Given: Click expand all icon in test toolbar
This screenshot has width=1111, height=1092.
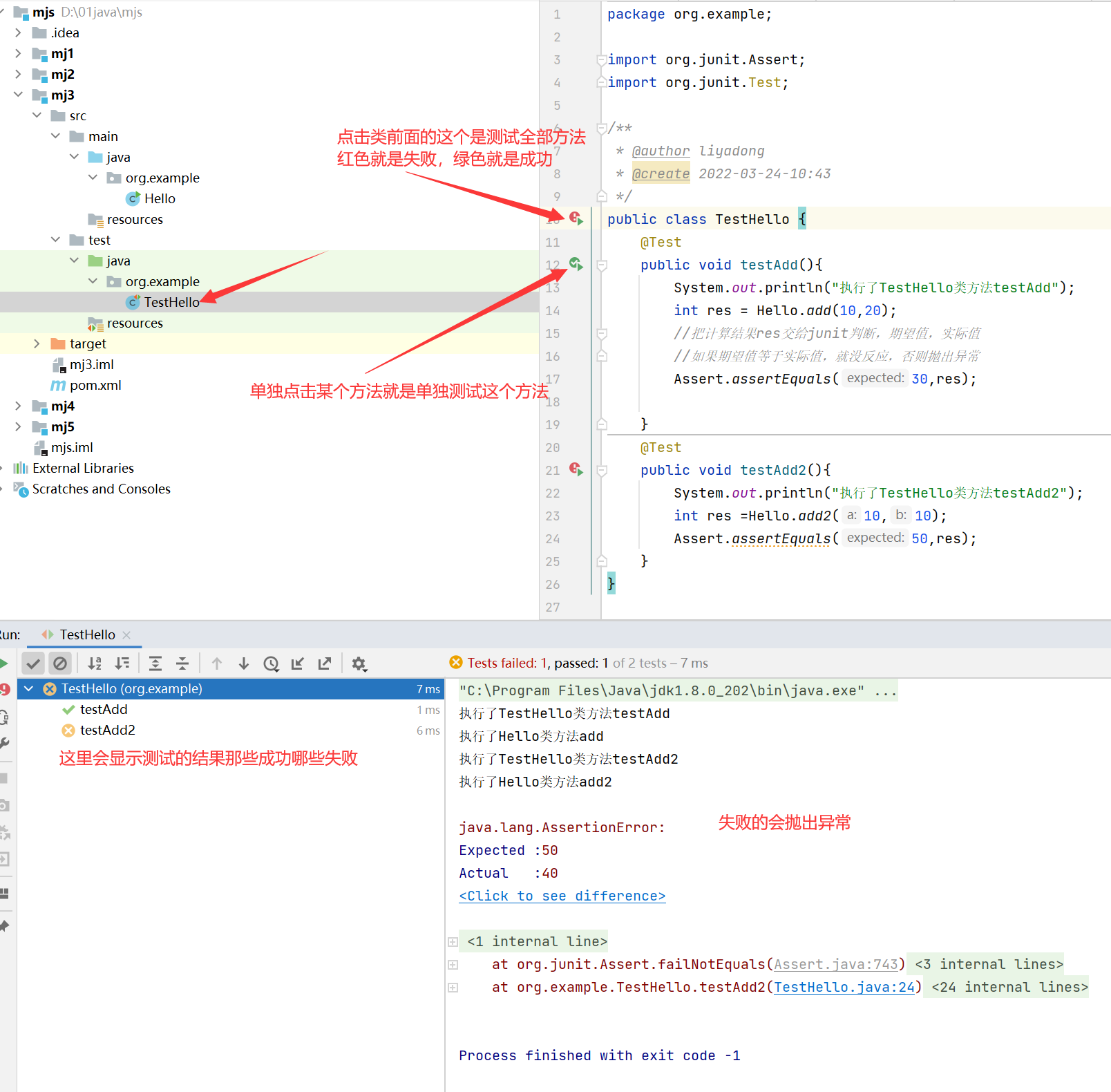Looking at the screenshot, I should point(155,663).
